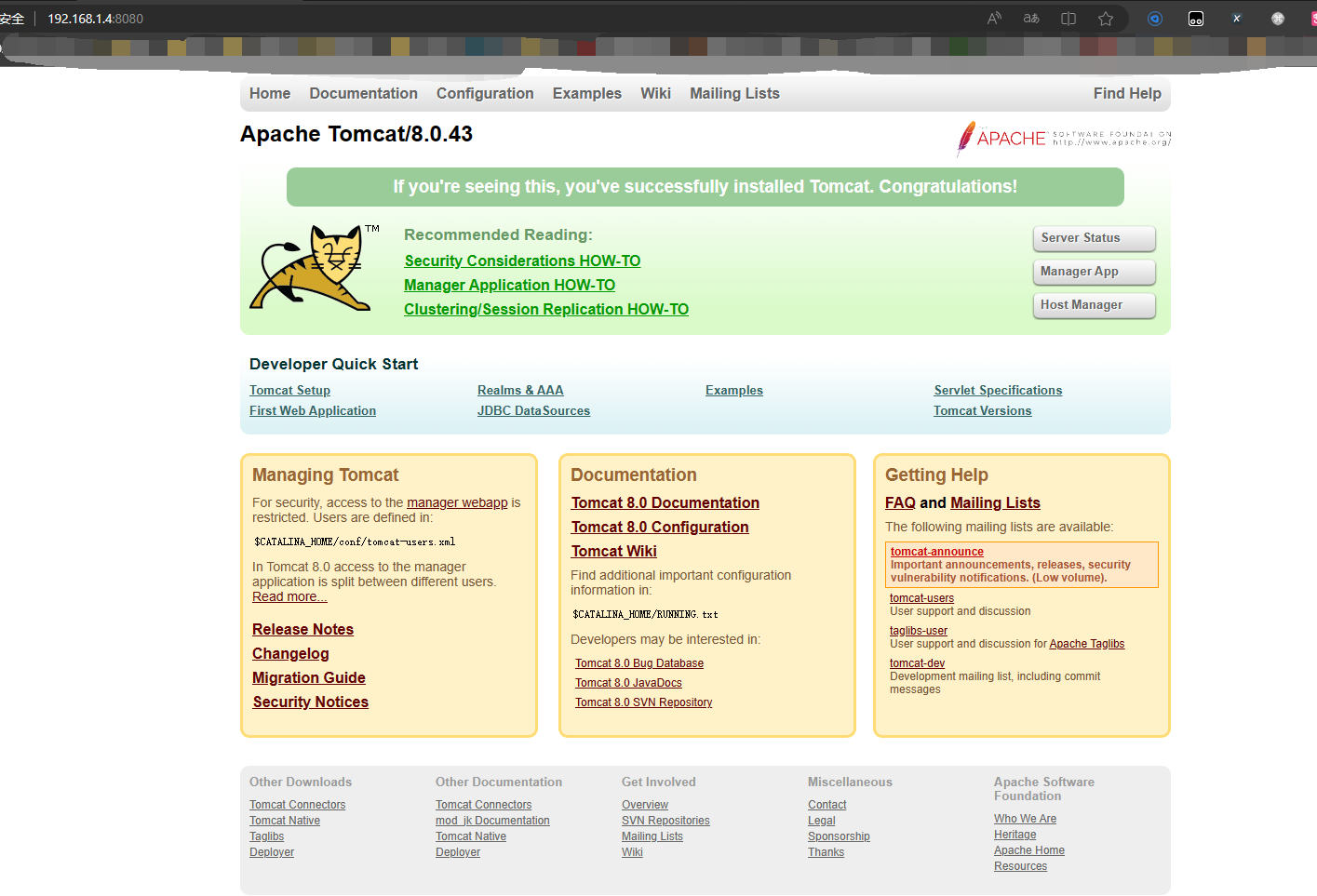Open the Manager App button
This screenshot has height=896, width=1317.
(1094, 272)
